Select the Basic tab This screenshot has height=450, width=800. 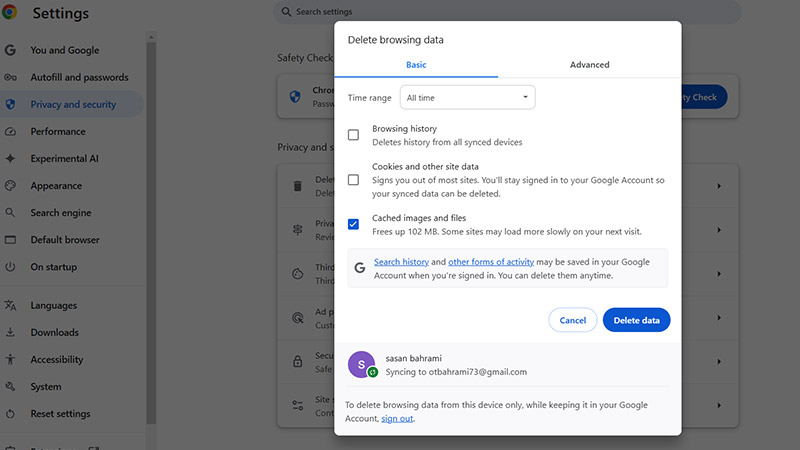click(416, 65)
